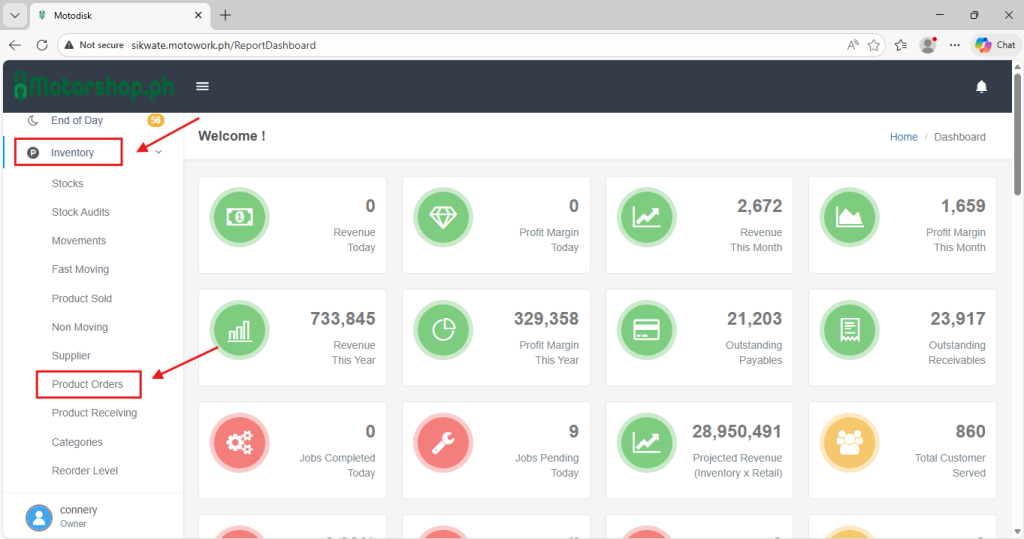Open Product Orders in sidebar
Image resolution: width=1024 pixels, height=539 pixels.
pyautogui.click(x=88, y=384)
